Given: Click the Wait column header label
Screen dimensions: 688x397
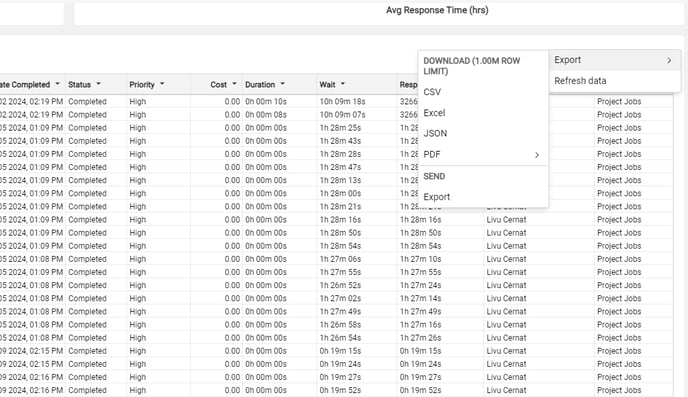Looking at the screenshot, I should tap(327, 85).
